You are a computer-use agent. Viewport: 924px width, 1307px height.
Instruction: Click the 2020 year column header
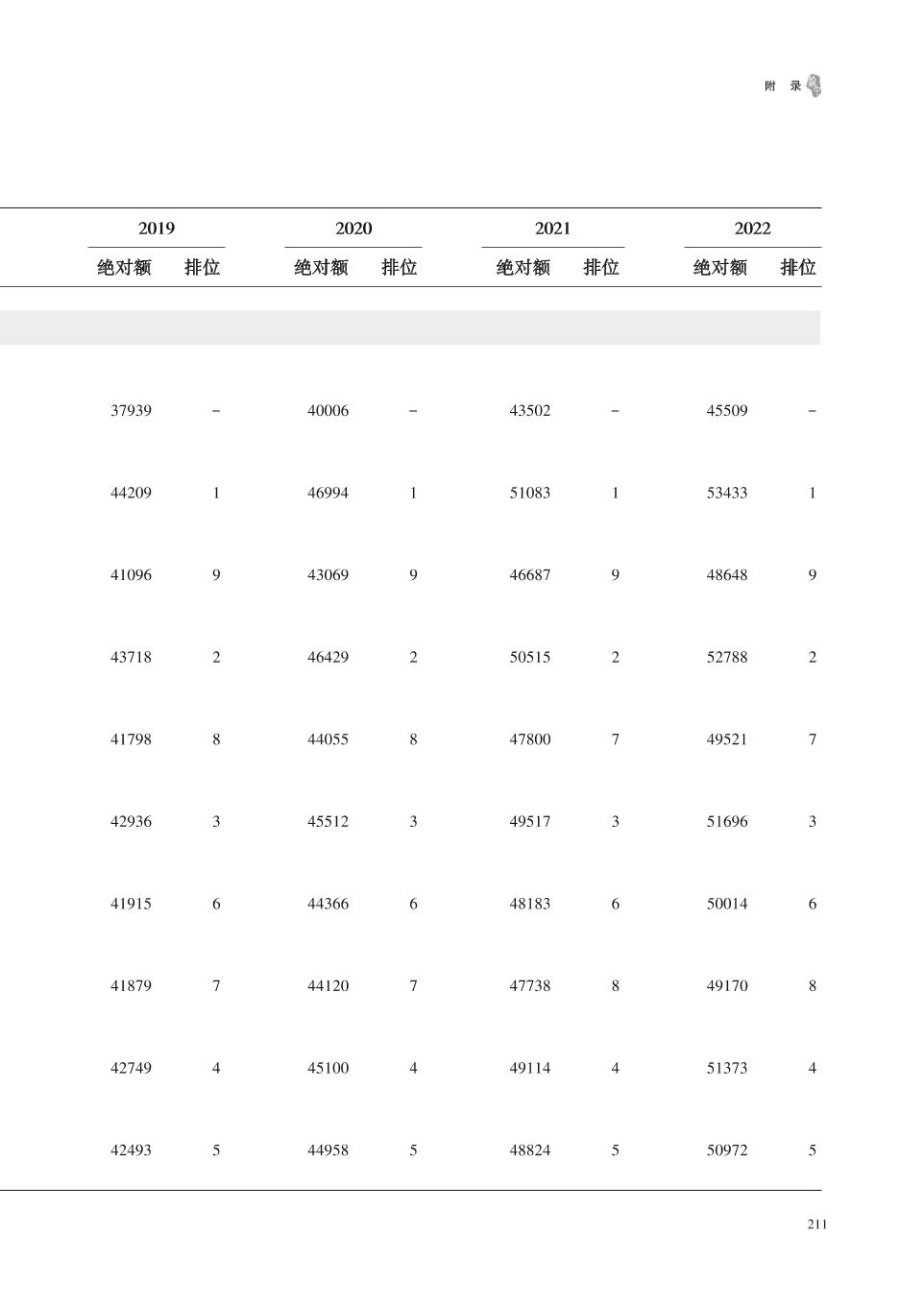coord(353,229)
